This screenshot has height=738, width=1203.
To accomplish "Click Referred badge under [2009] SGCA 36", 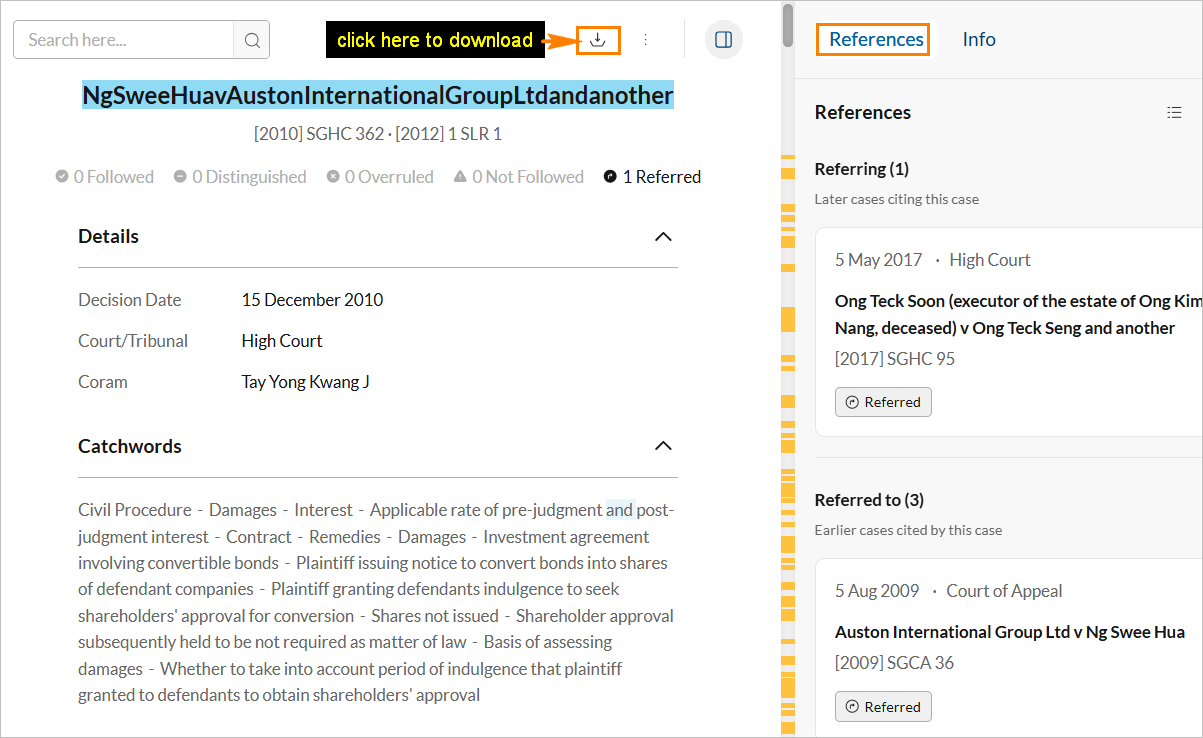I will point(883,706).
